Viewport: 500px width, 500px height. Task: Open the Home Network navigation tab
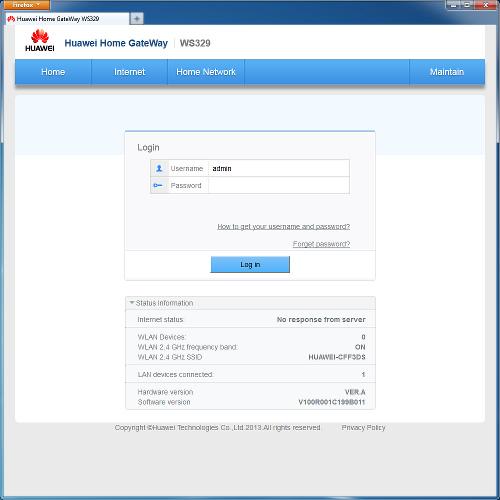(x=206, y=72)
